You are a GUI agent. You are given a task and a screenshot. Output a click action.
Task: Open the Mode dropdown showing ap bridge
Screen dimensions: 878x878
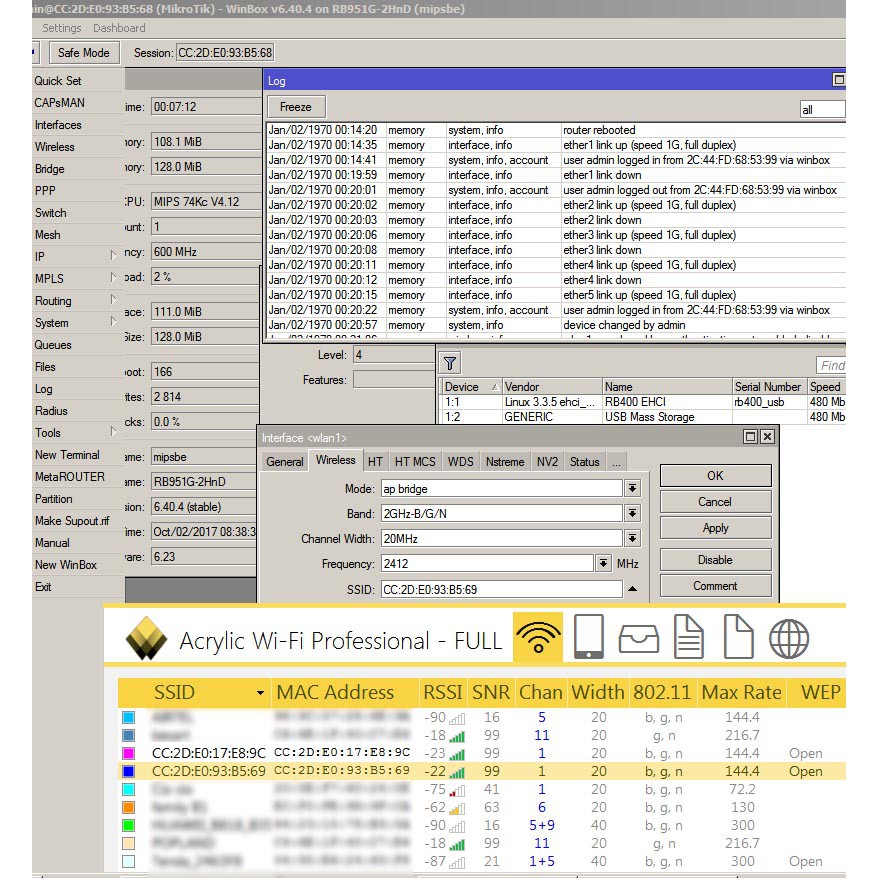click(x=632, y=488)
